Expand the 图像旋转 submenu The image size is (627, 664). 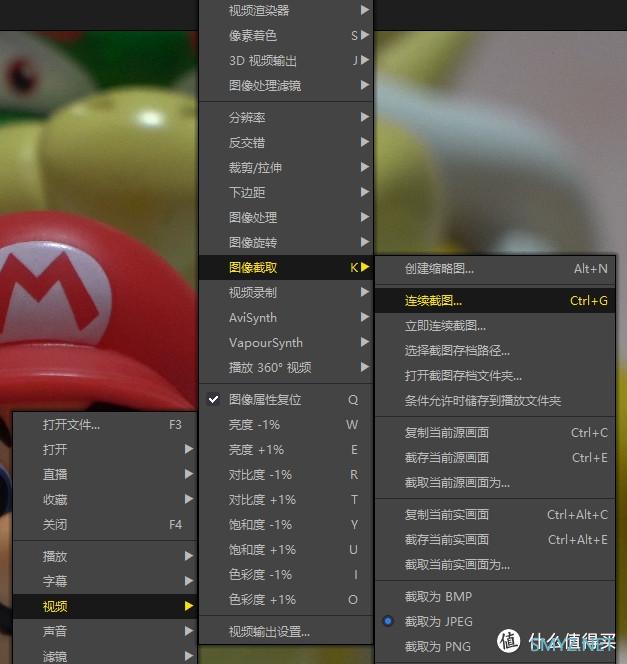[x=253, y=242]
